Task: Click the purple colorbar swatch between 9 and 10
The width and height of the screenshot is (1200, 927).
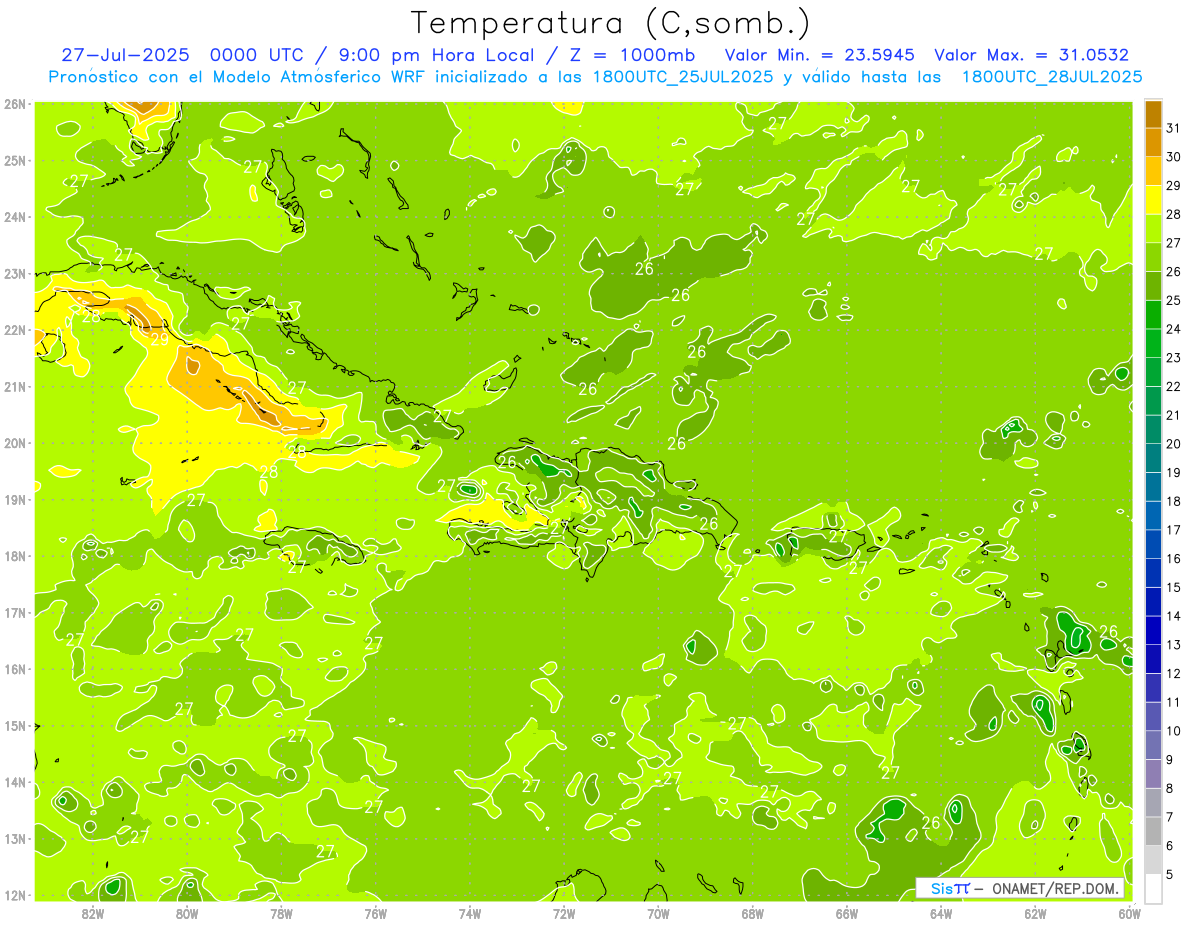Action: [1153, 745]
